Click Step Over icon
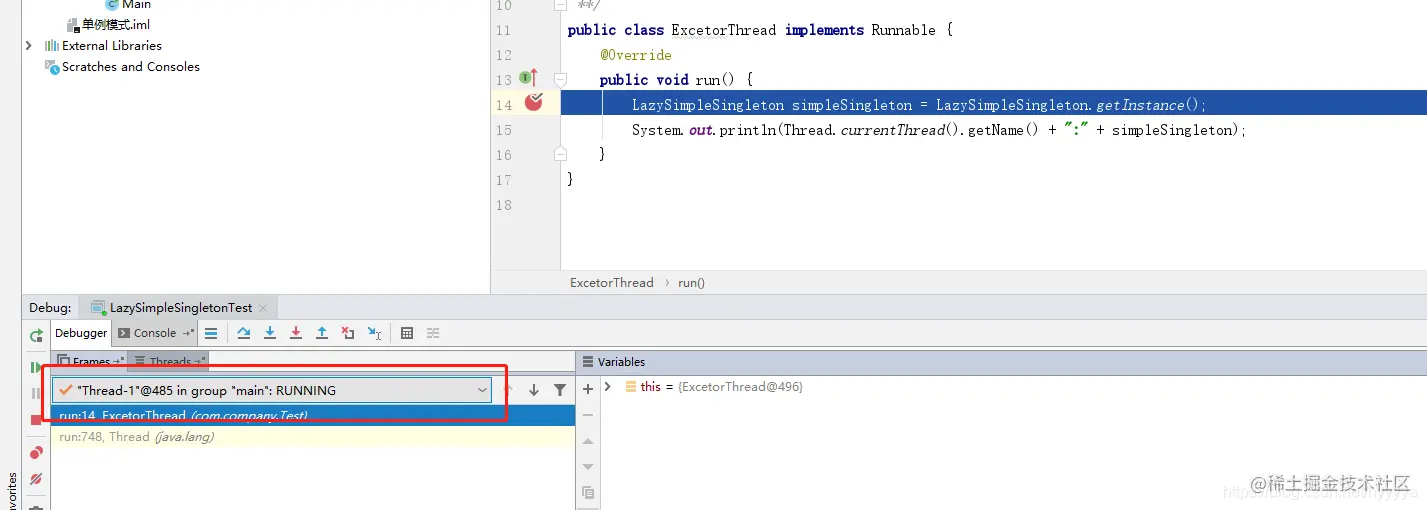Screen dimensions: 1427x510 click(244, 333)
